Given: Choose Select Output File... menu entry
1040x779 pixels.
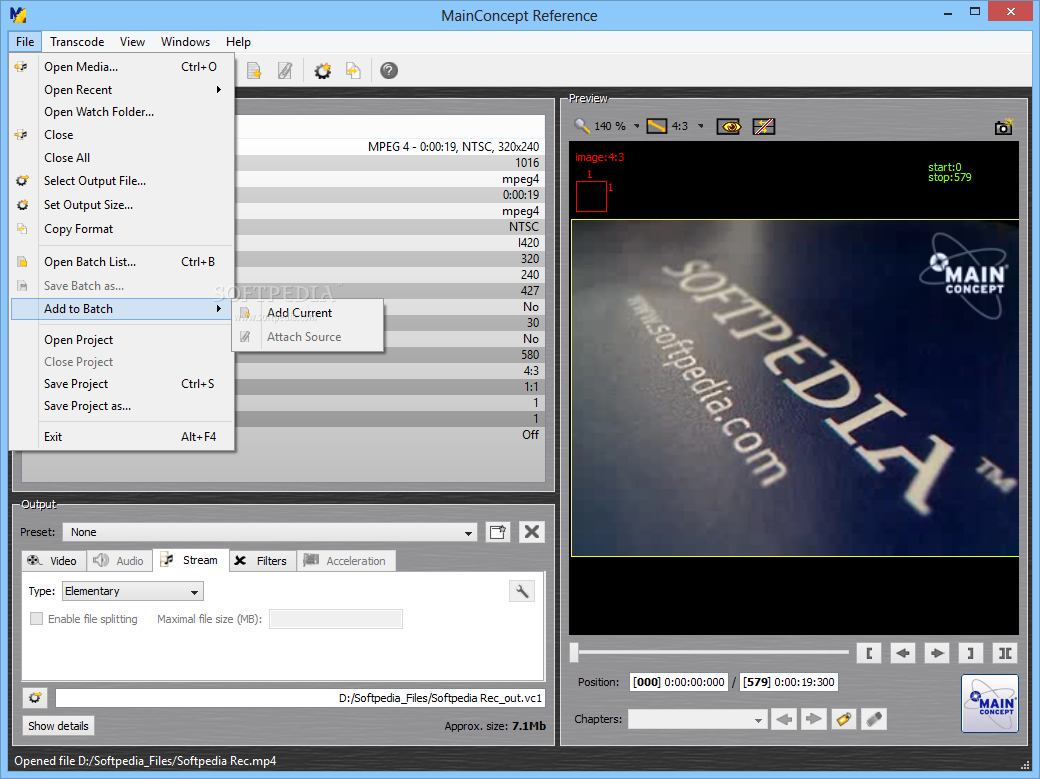Looking at the screenshot, I should pos(122,181).
